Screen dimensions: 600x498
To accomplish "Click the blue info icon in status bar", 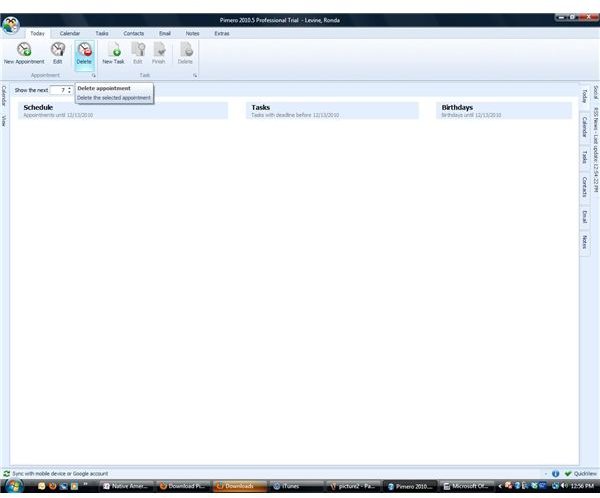I will tap(556, 474).
